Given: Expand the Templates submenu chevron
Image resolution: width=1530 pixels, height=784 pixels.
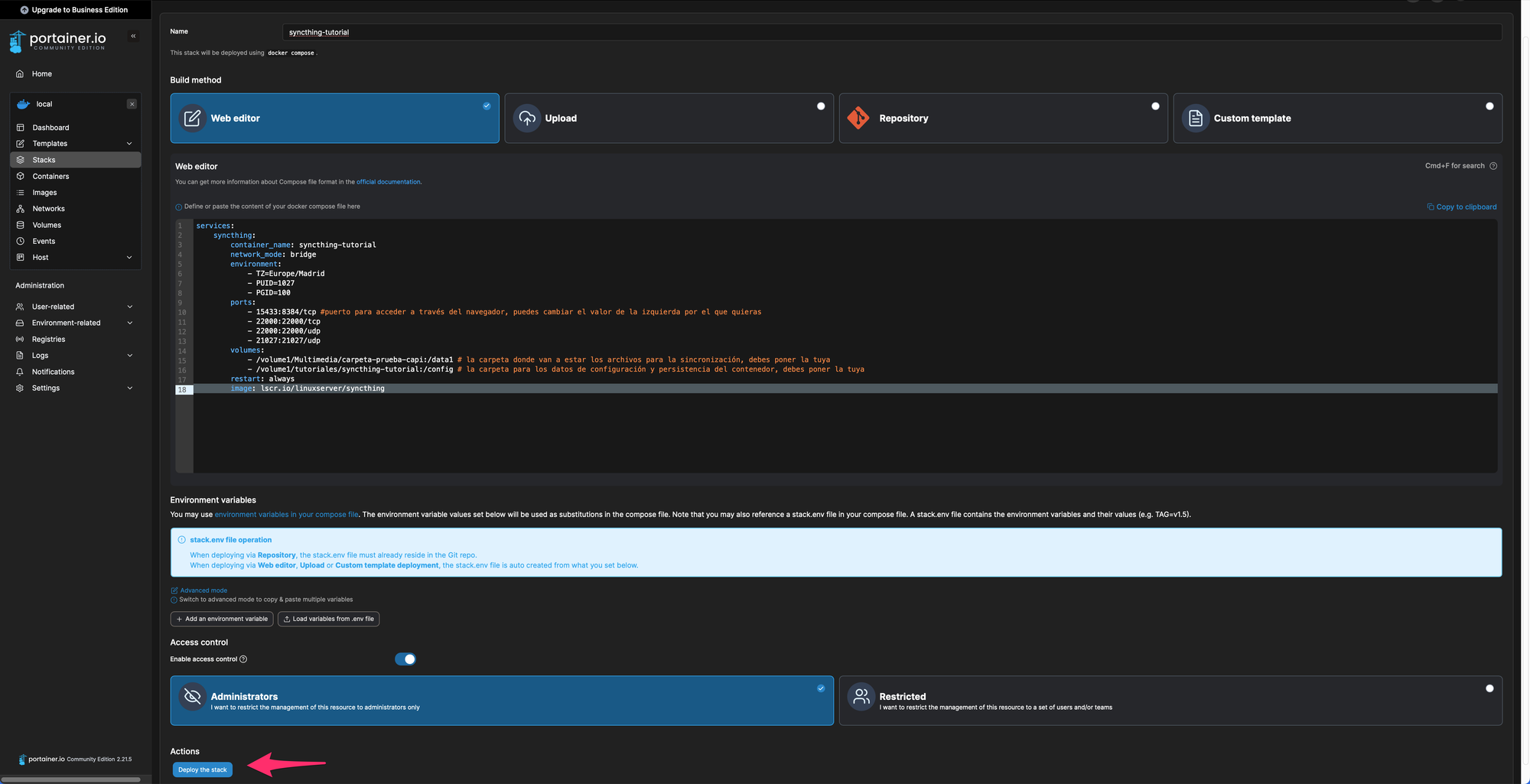Looking at the screenshot, I should coord(129,144).
